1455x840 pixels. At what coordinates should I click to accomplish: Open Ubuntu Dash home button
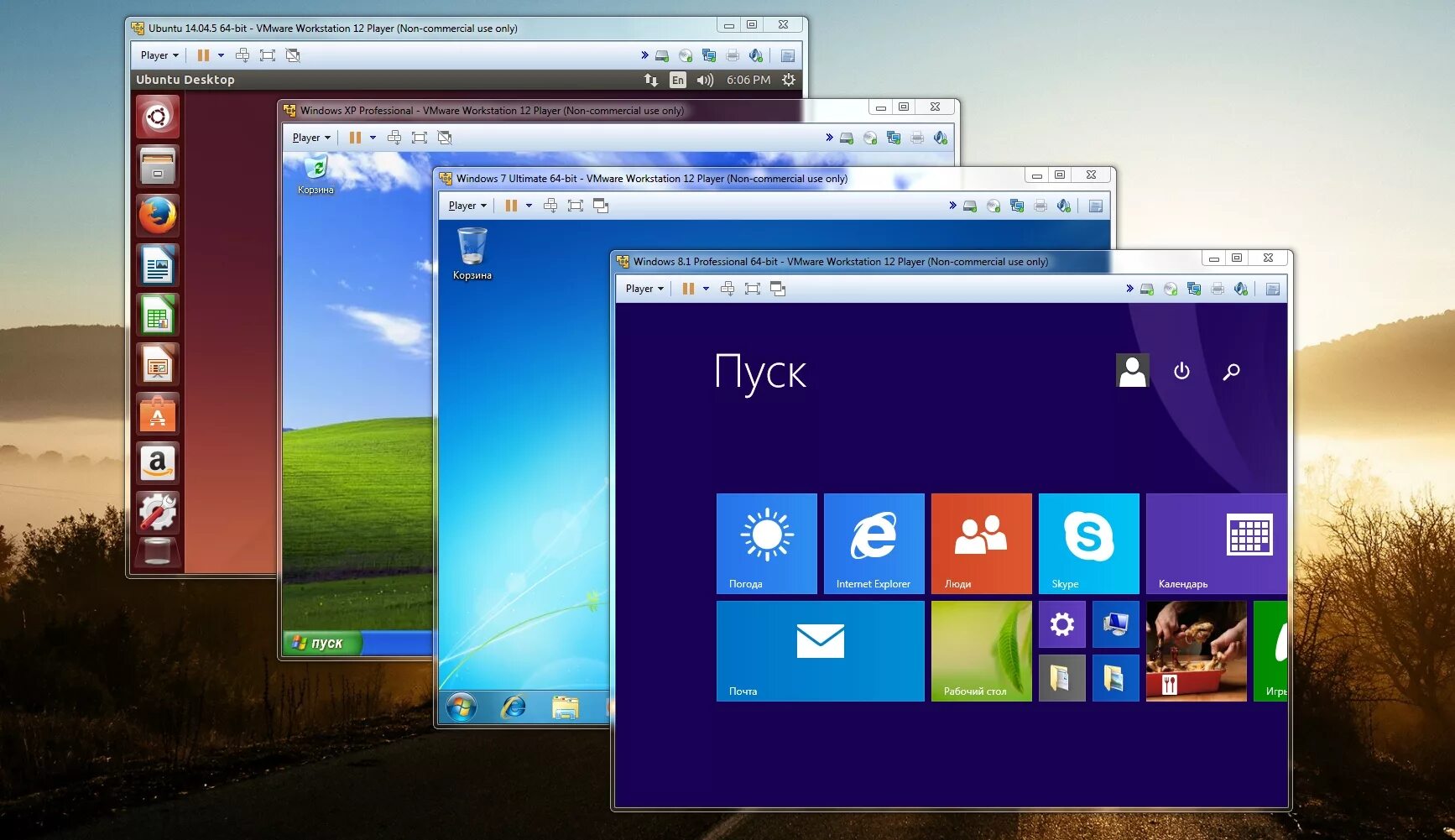coord(158,117)
